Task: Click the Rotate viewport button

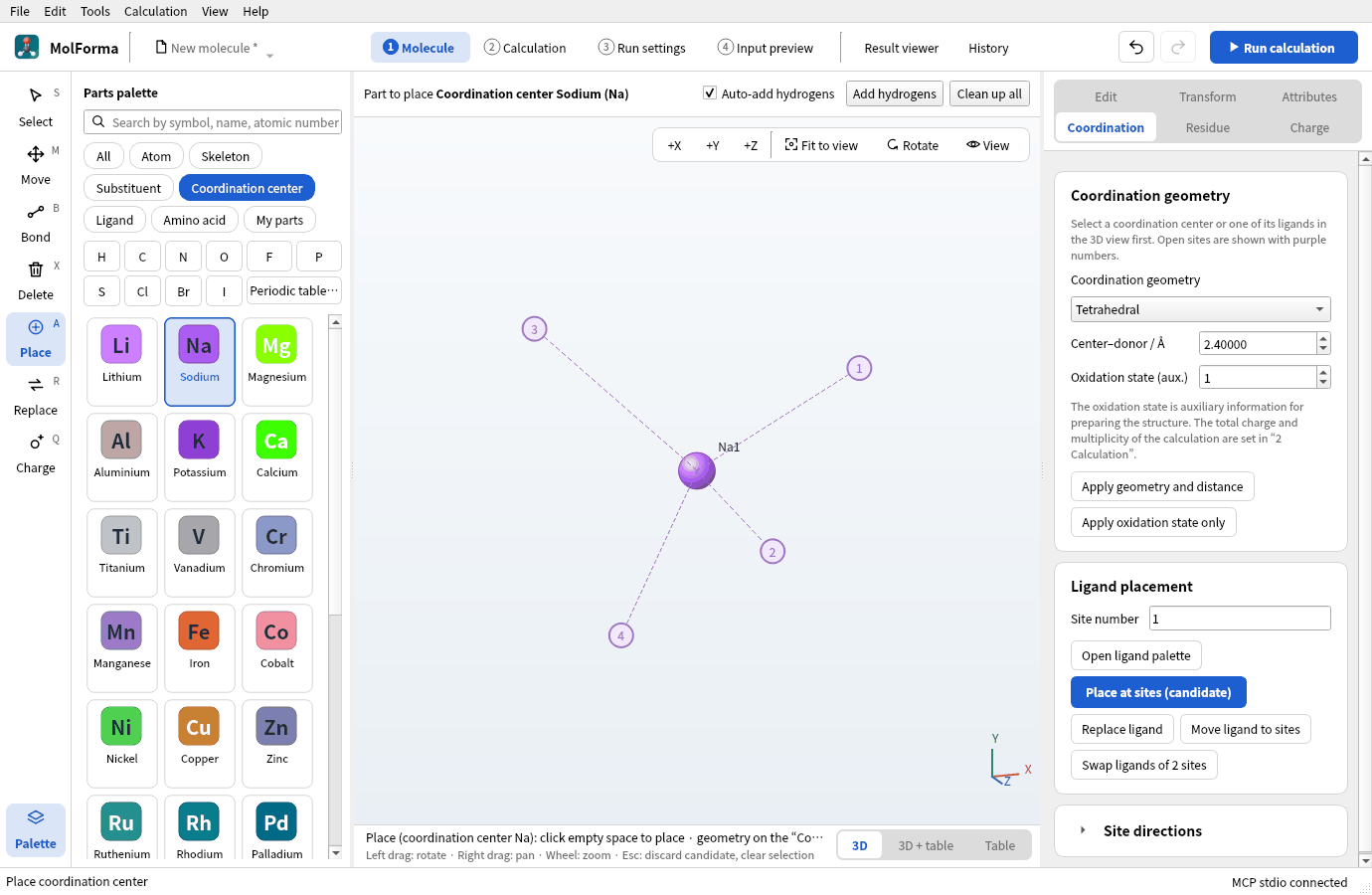Action: point(913,145)
